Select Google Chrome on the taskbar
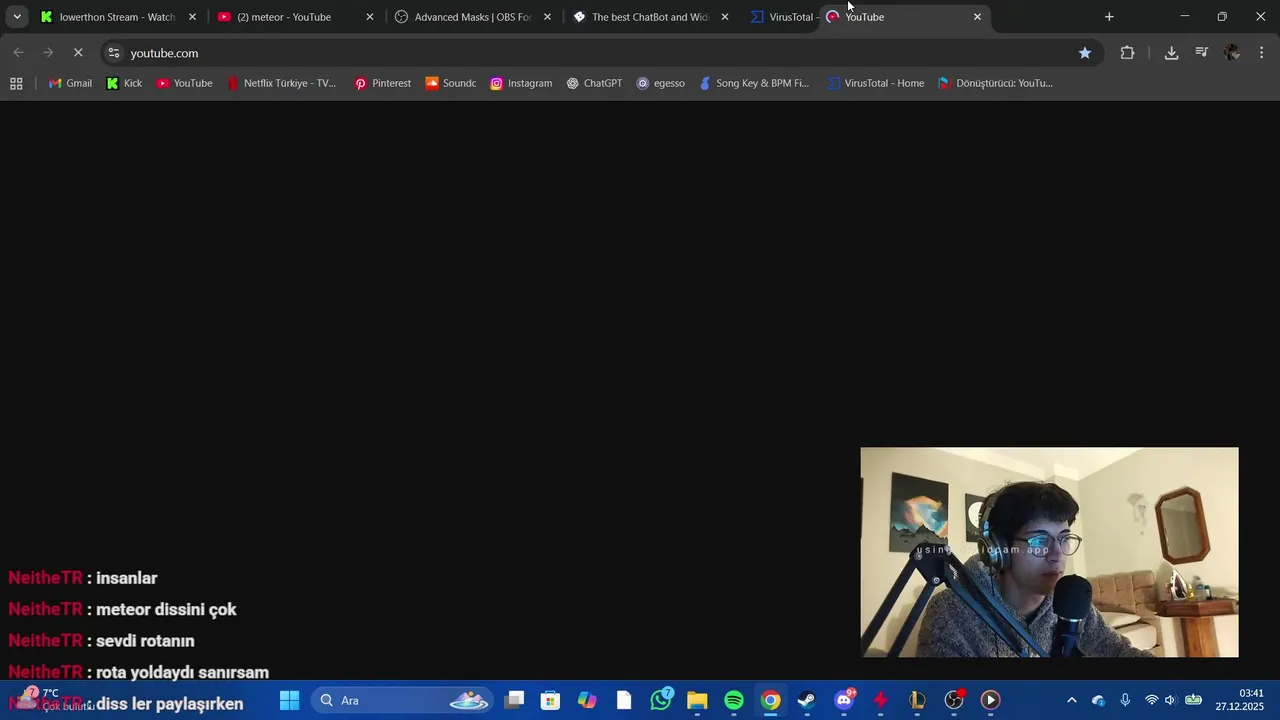The width and height of the screenshot is (1280, 720). point(770,700)
